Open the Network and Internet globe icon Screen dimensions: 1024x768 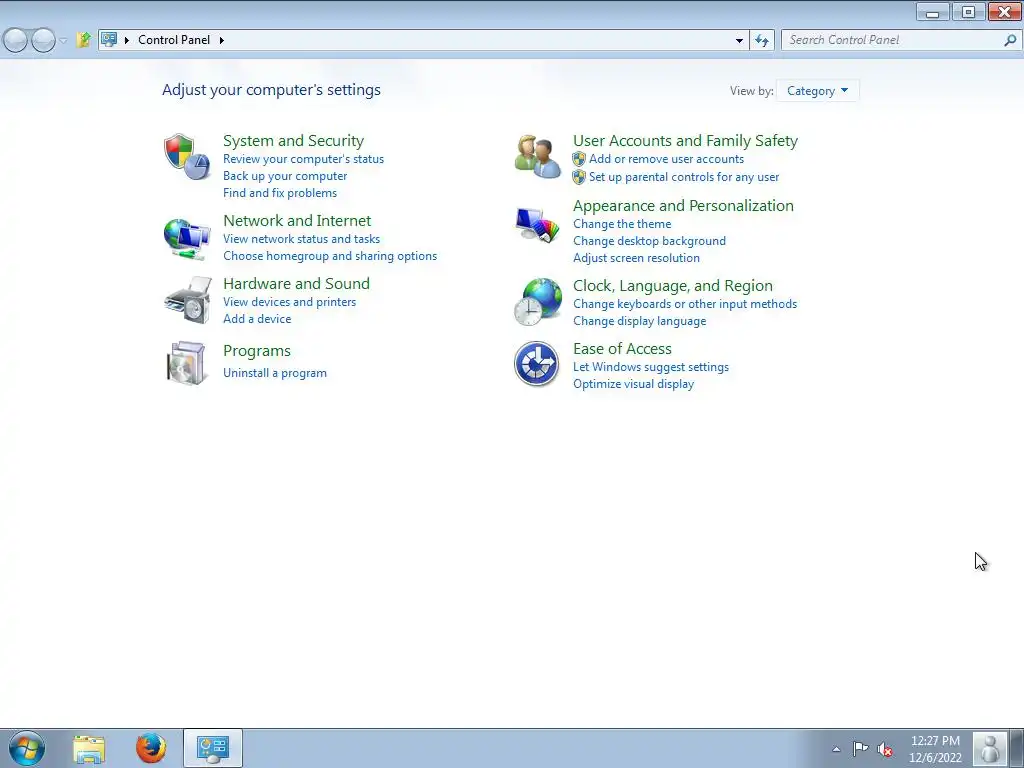pyautogui.click(x=187, y=239)
